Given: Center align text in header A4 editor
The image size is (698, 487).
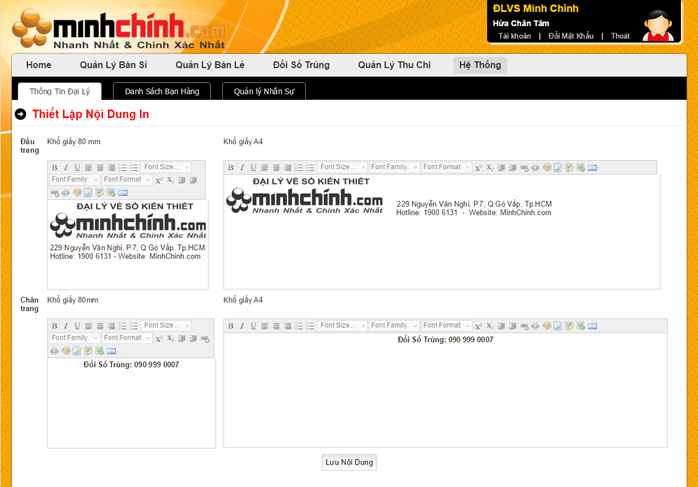Looking at the screenshot, I should coord(275,167).
